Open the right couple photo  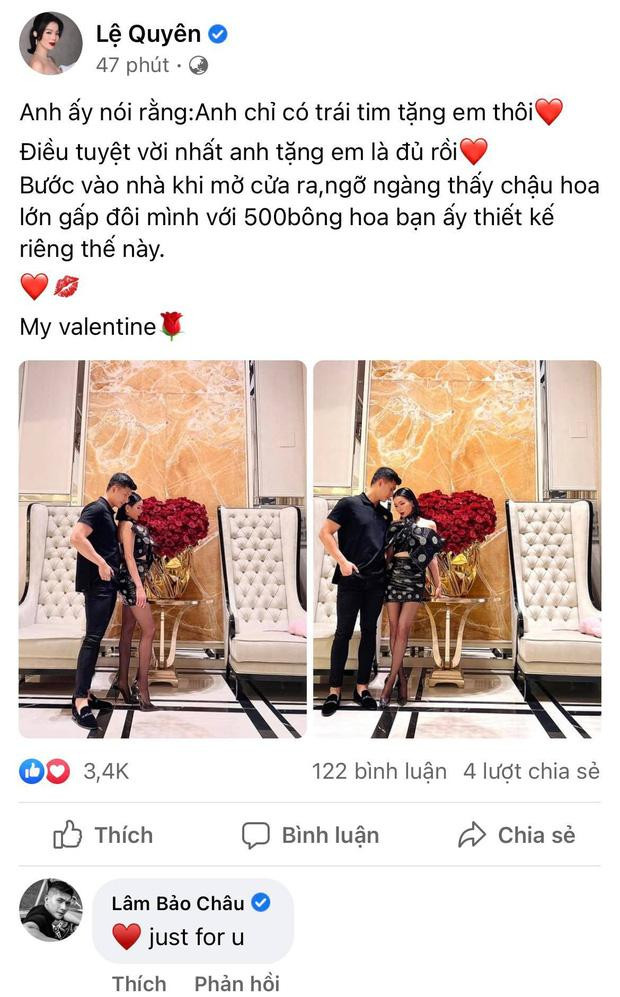click(457, 549)
